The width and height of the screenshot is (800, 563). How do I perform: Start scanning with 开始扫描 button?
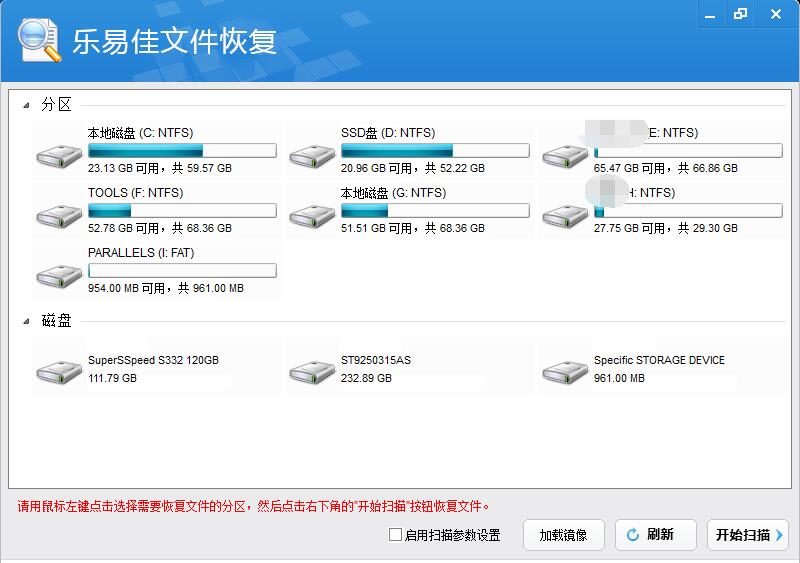[x=748, y=535]
